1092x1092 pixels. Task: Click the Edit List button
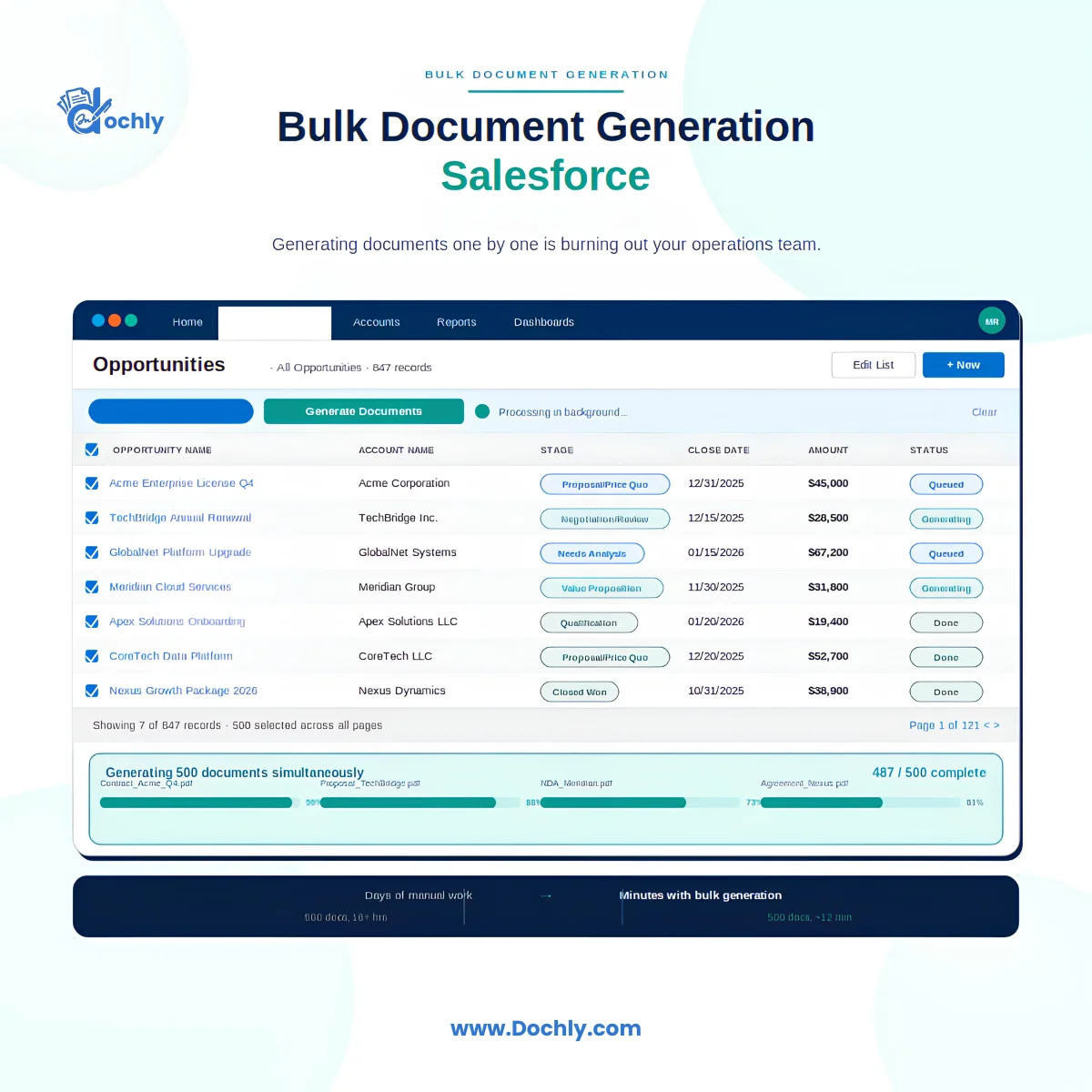874,365
